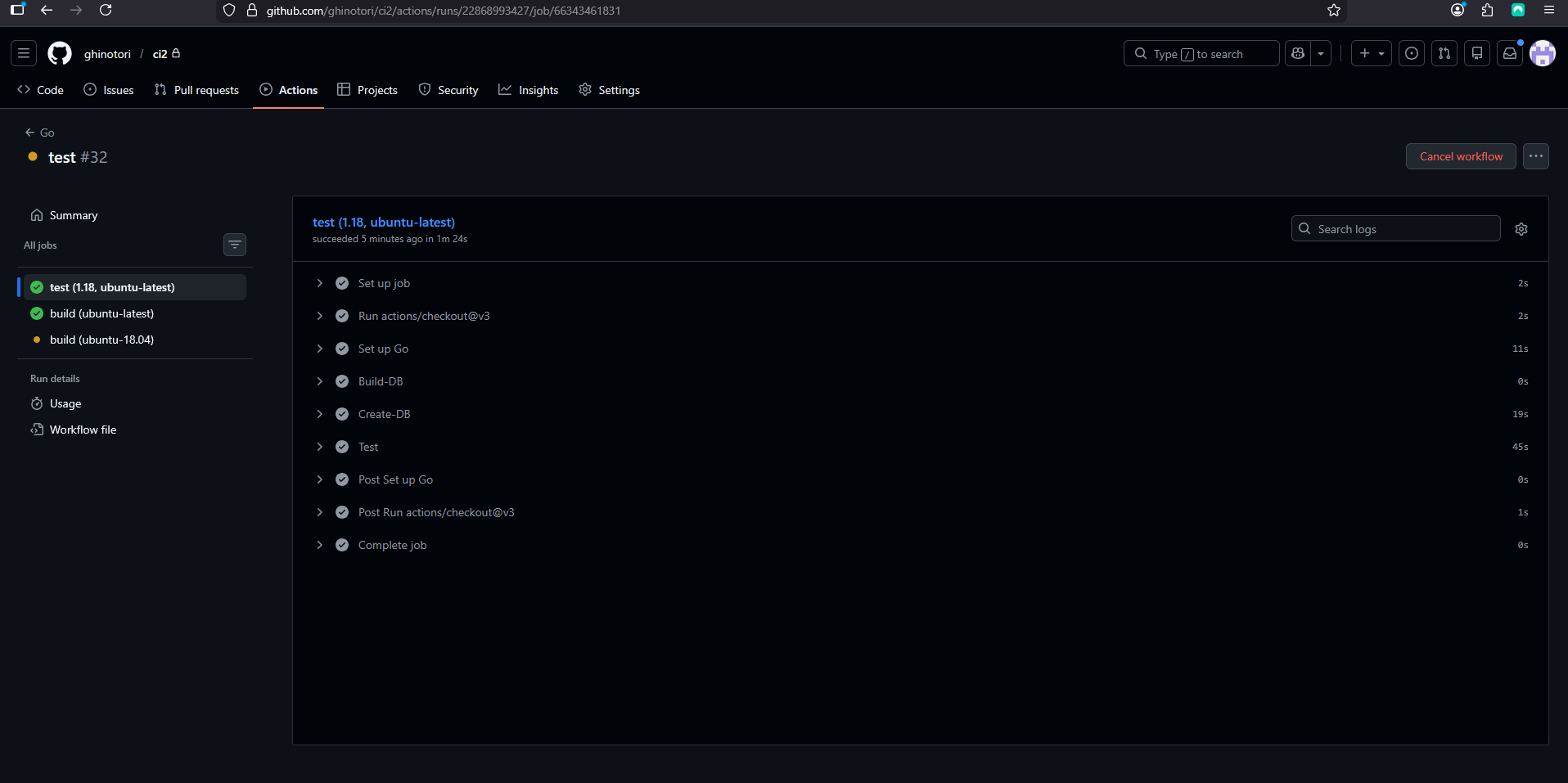The height and width of the screenshot is (783, 1568).
Task: Open the Issues icon in header
Action: 1412,54
